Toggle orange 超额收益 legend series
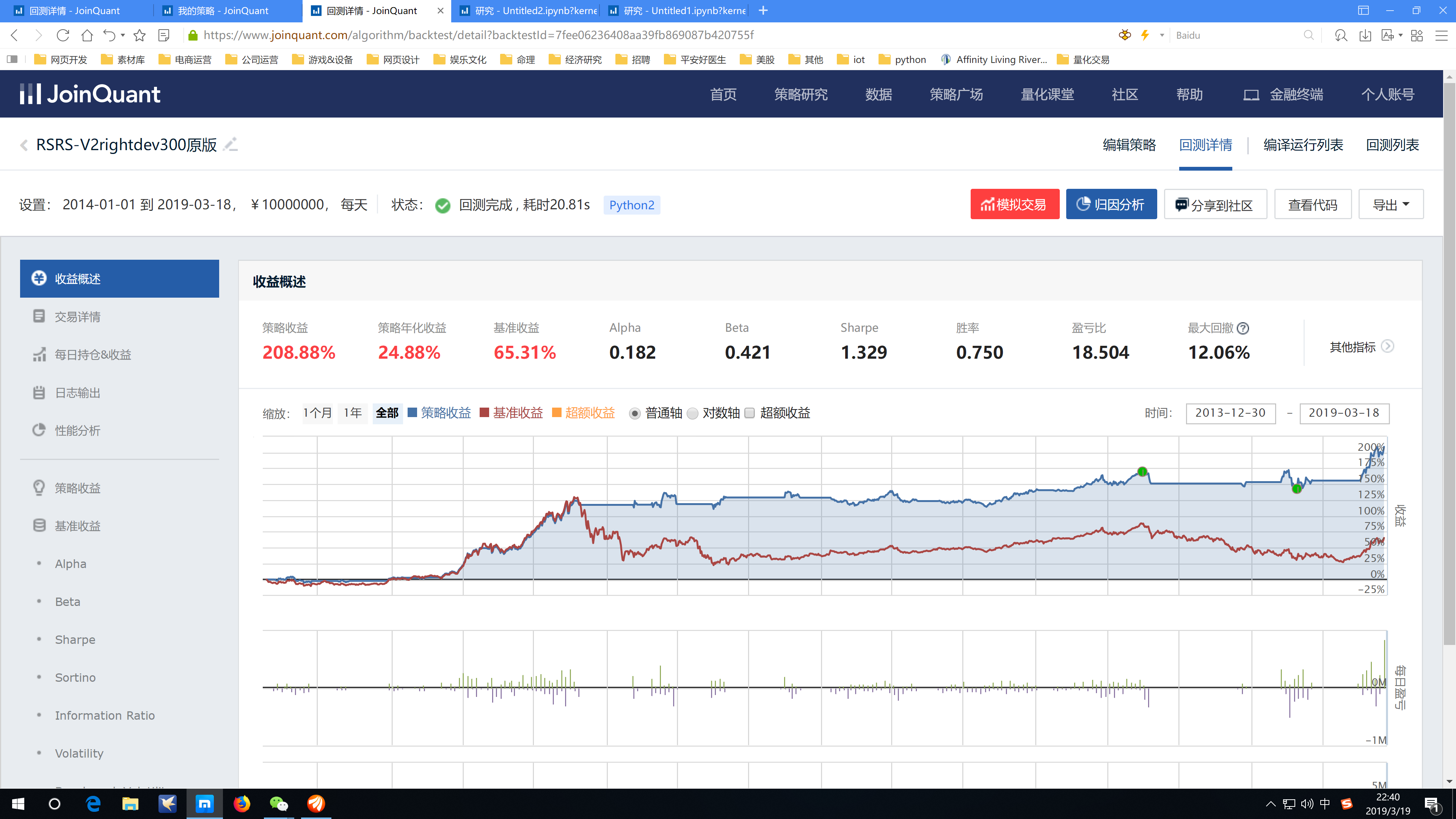The height and width of the screenshot is (819, 1456). [x=583, y=413]
